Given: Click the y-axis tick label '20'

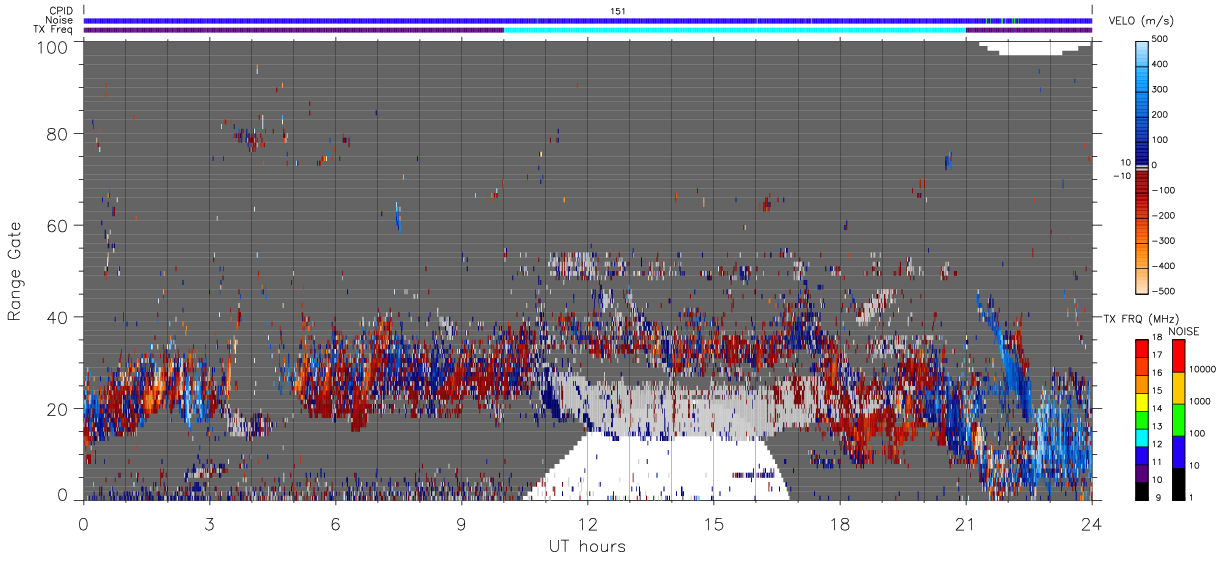Looking at the screenshot, I should tap(58, 408).
